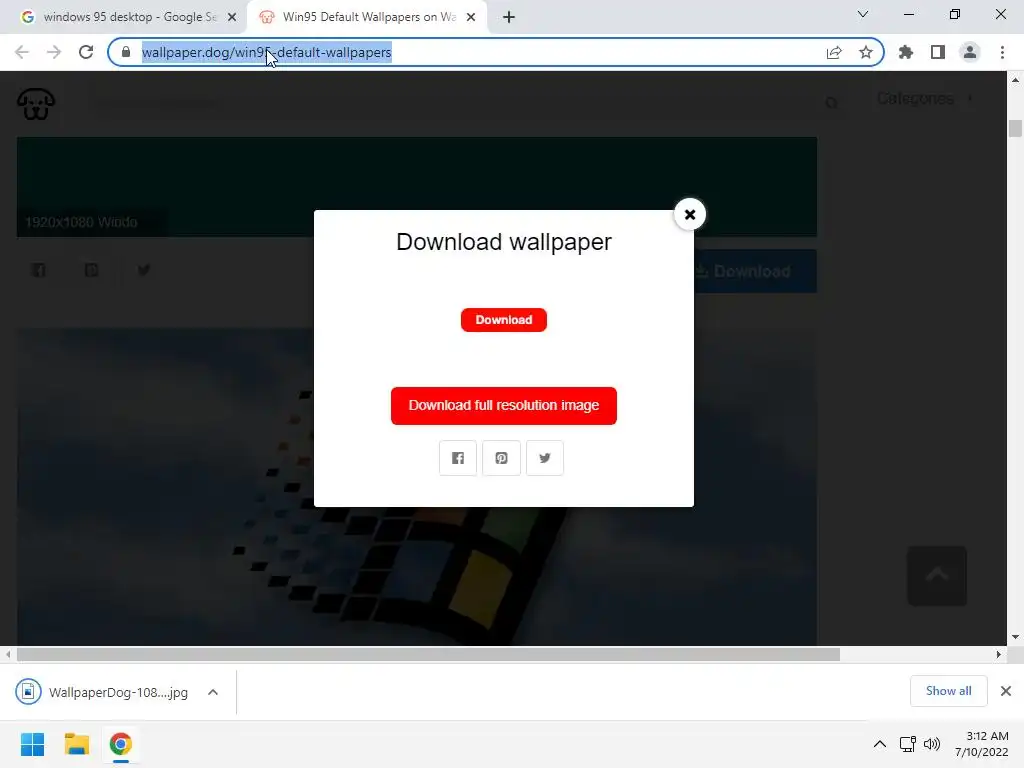Open the Extensions puzzle icon
Screen dimensions: 1024x768
point(906,52)
